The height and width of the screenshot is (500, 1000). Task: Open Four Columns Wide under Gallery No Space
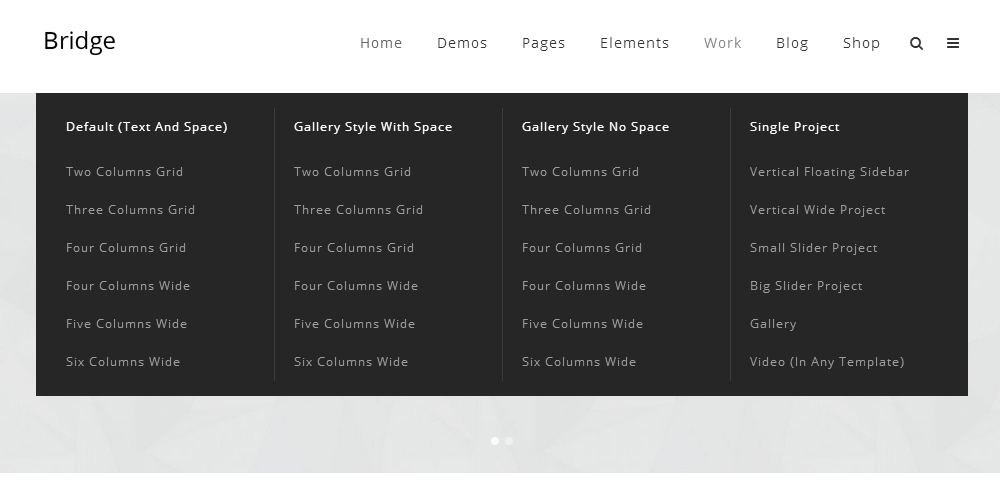coord(584,286)
